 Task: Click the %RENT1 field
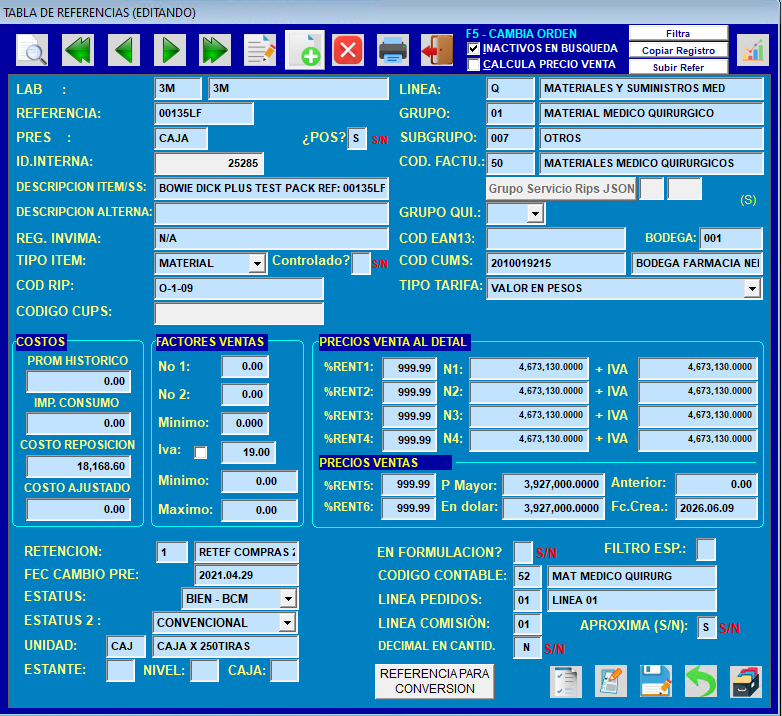coord(409,368)
